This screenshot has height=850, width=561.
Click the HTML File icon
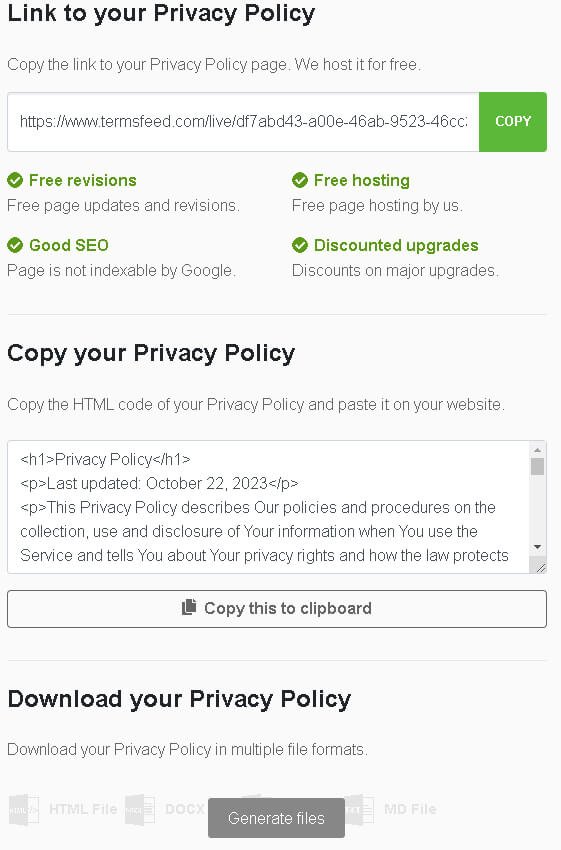pyautogui.click(x=24, y=809)
